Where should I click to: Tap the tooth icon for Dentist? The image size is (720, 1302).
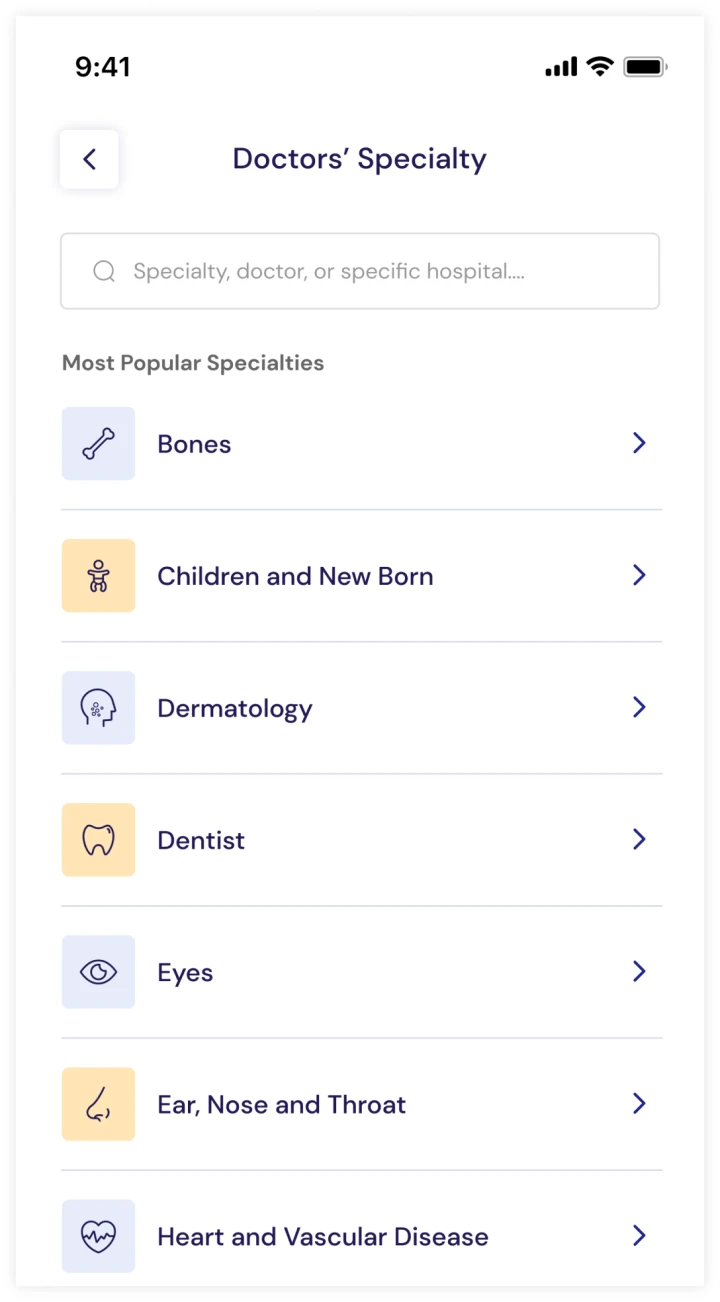pyautogui.click(x=98, y=839)
